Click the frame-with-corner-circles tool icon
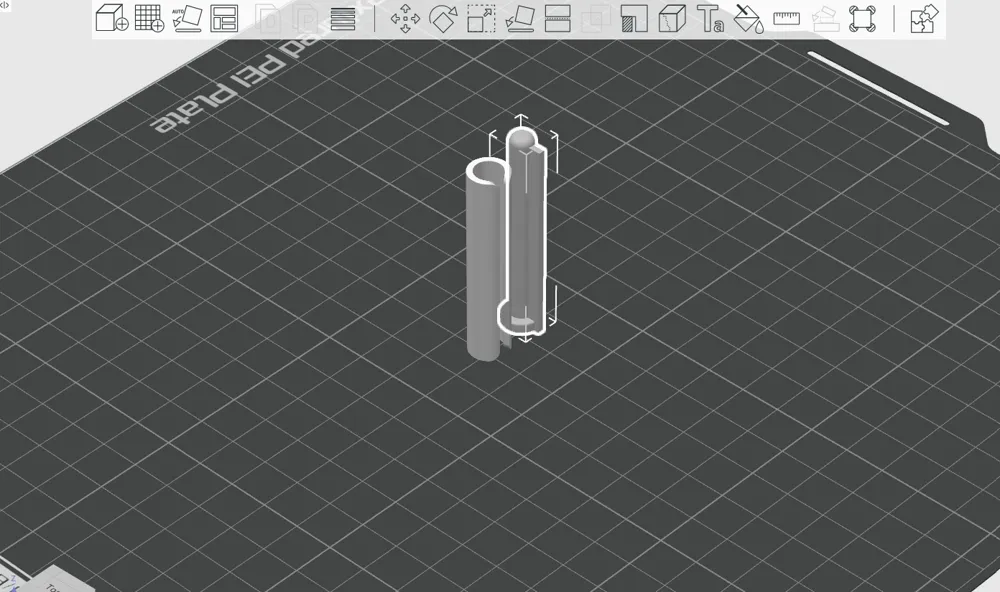The height and width of the screenshot is (592, 1000). [x=862, y=18]
